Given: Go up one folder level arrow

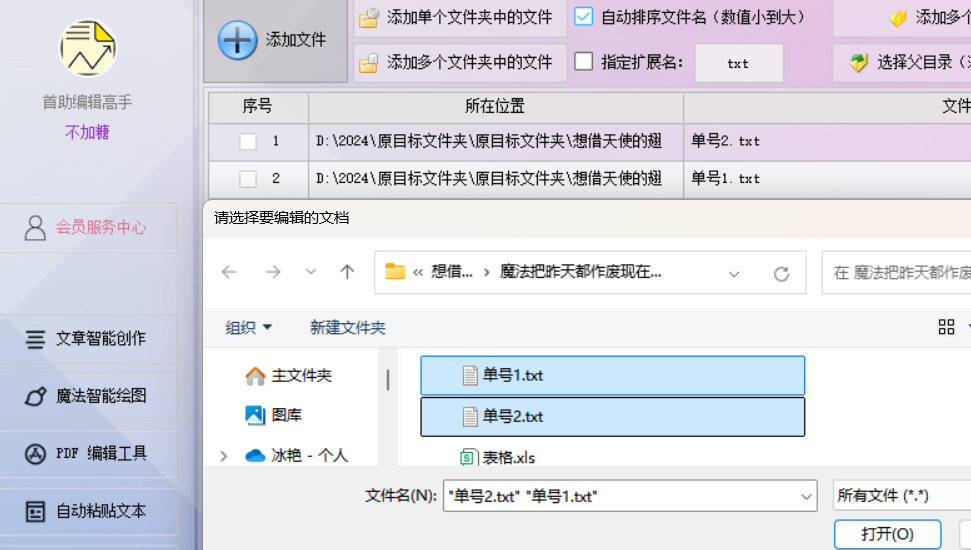Looking at the screenshot, I should coord(347,272).
